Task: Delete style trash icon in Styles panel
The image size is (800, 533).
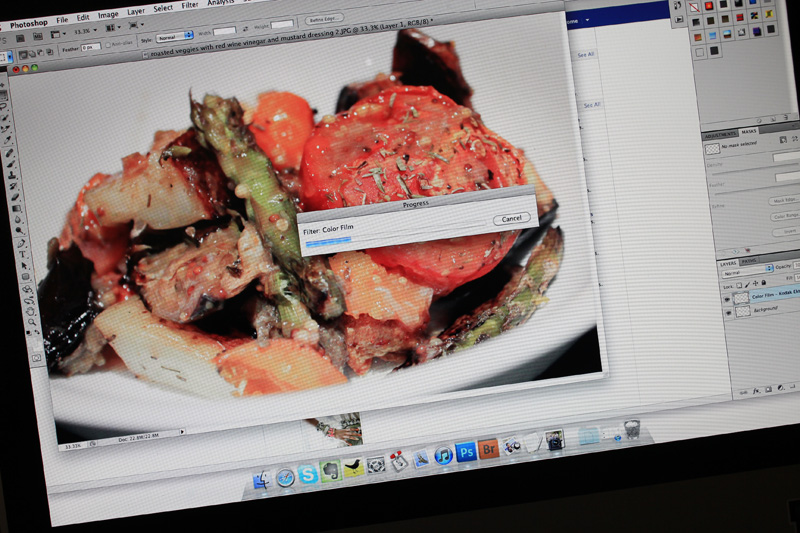Action: [788, 117]
